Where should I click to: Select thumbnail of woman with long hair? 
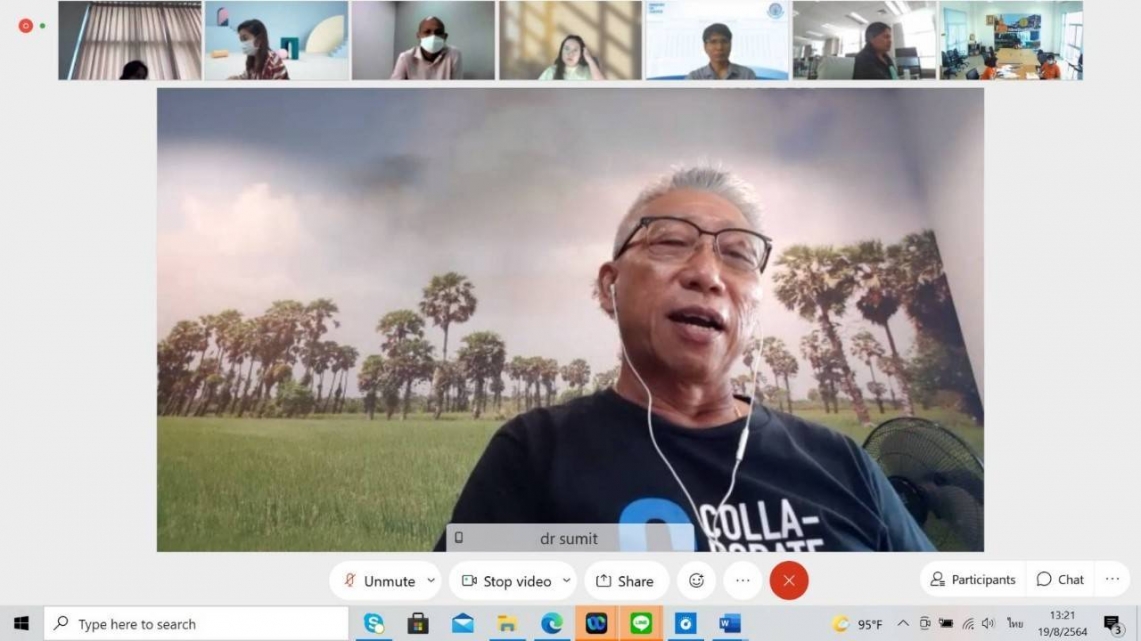[x=570, y=40]
